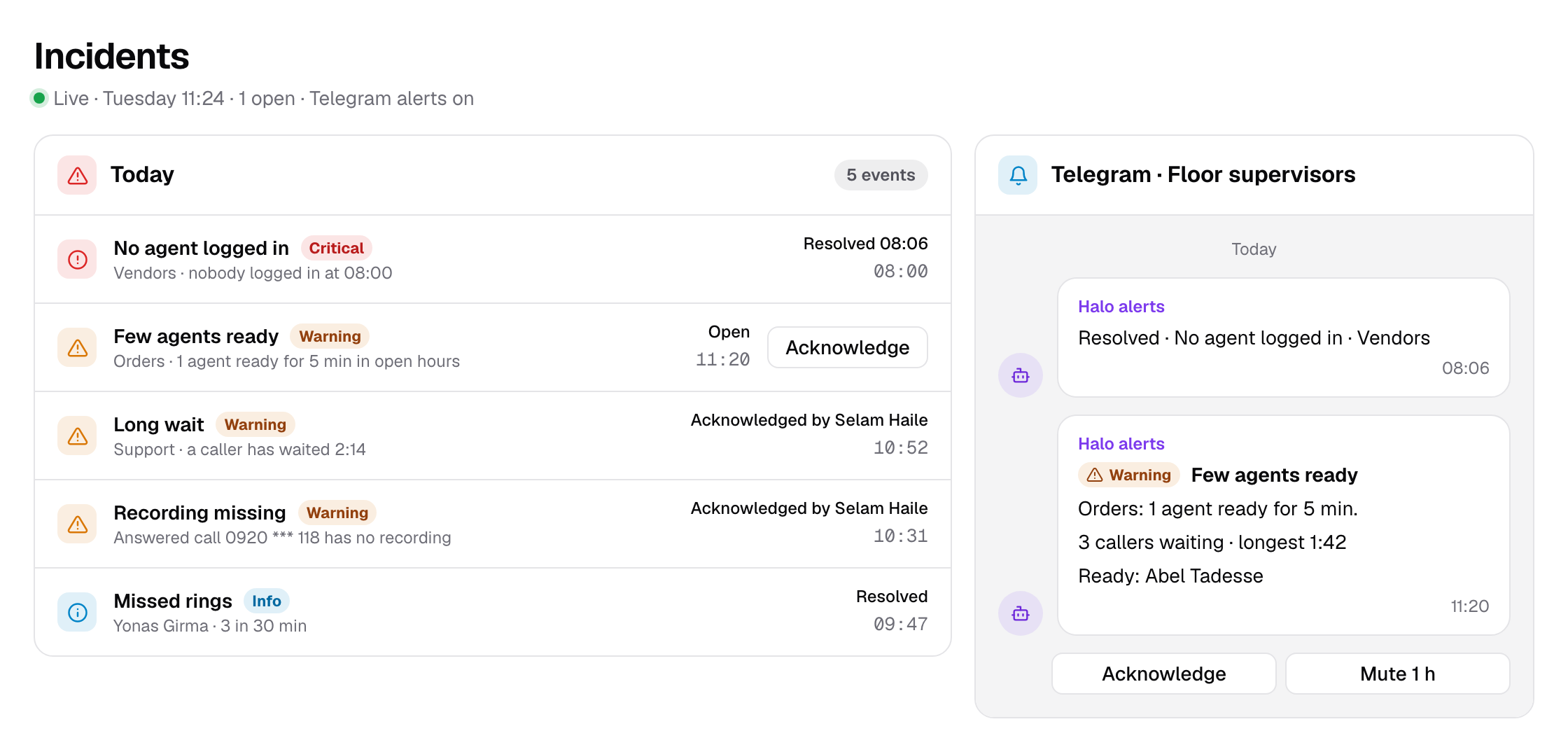The width and height of the screenshot is (1568, 752).
Task: Click Support · a caller has waited 2:14
Action: (x=239, y=450)
